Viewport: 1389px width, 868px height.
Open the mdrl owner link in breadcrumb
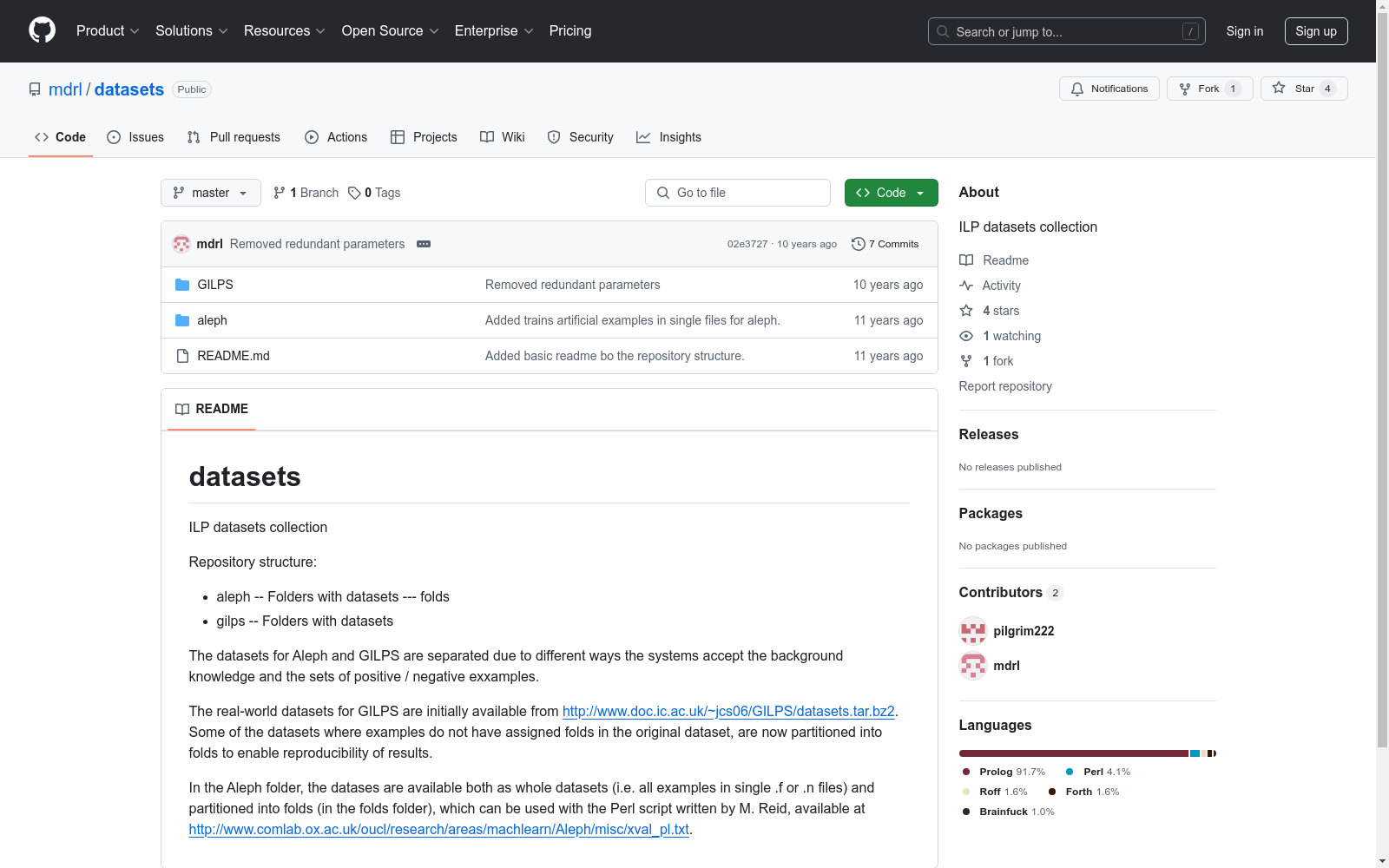(x=65, y=89)
